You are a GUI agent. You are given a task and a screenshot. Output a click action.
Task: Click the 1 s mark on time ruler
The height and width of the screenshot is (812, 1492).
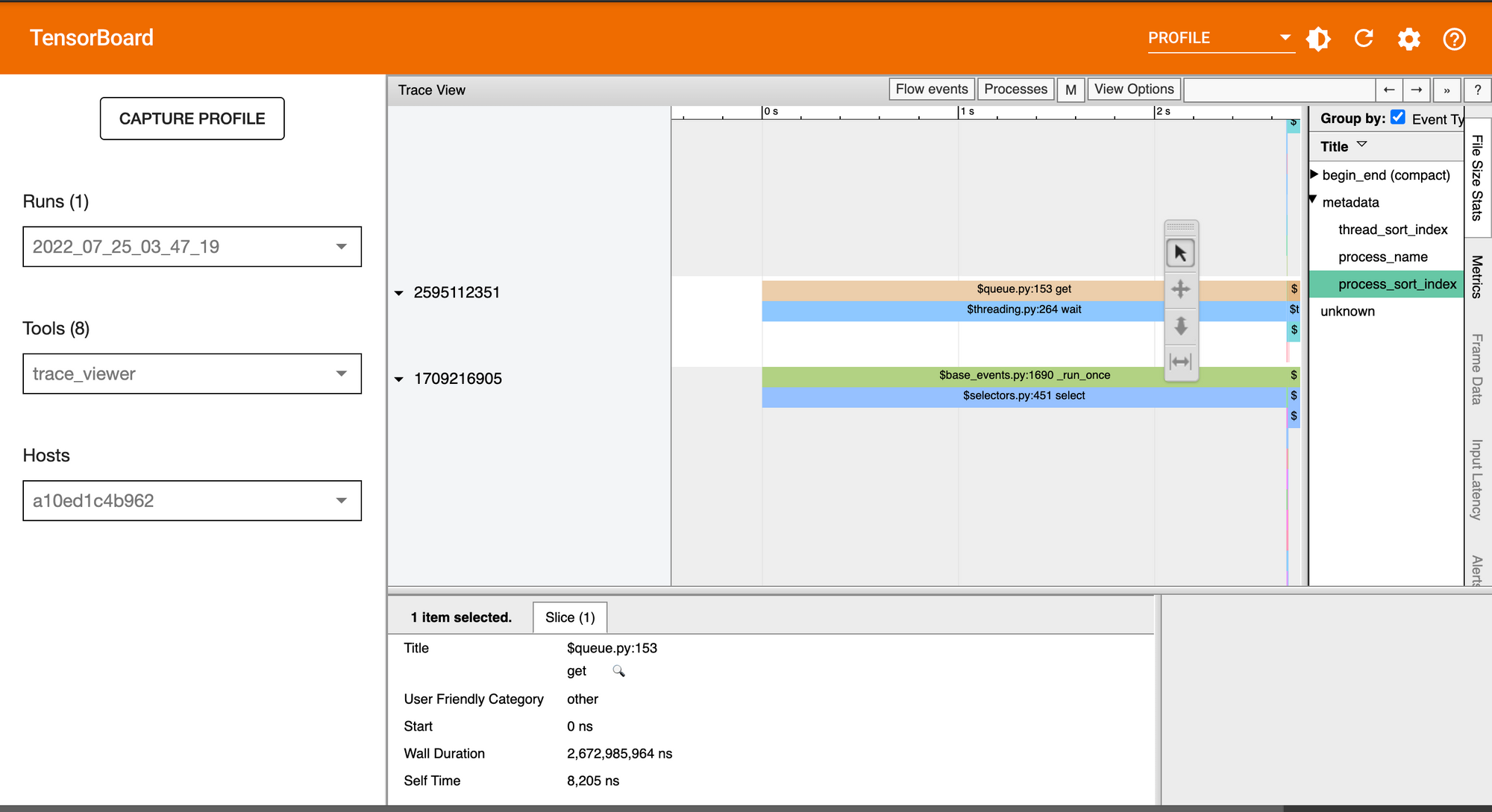point(967,112)
